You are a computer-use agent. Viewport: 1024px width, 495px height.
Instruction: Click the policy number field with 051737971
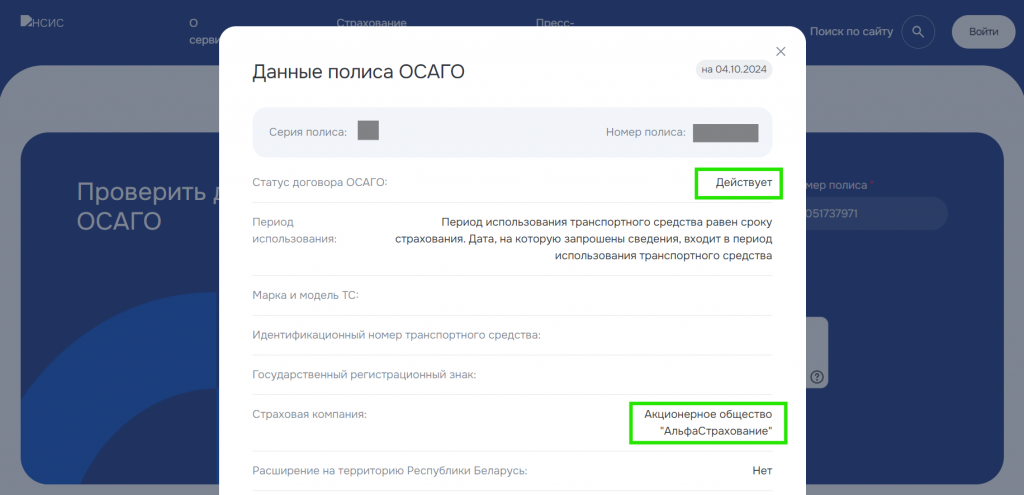tap(870, 213)
